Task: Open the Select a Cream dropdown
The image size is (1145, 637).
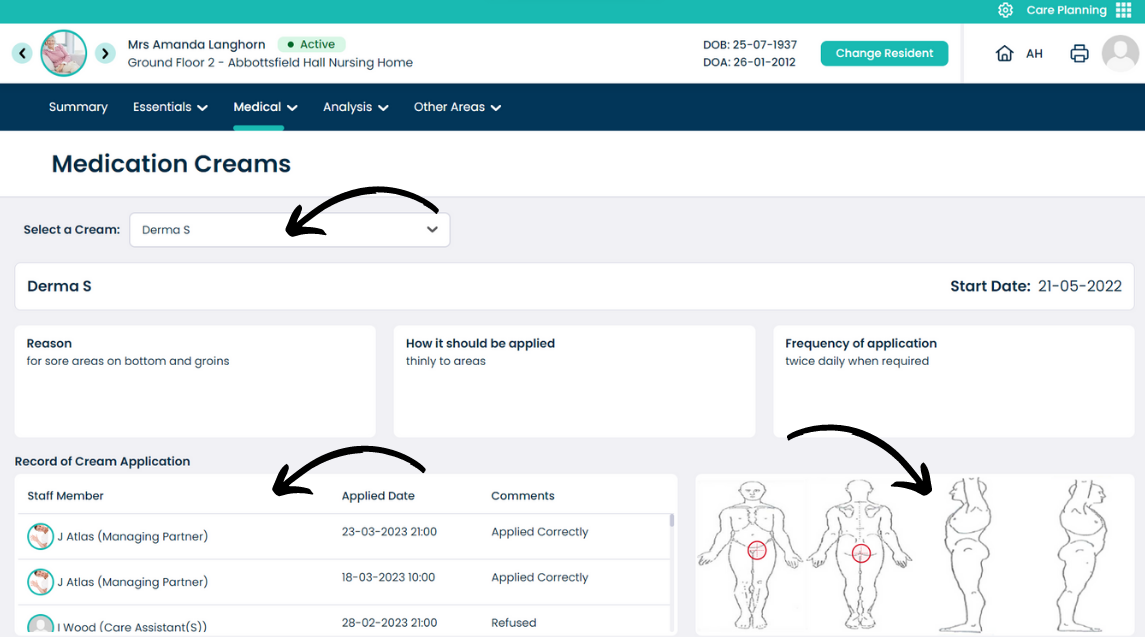Action: click(x=290, y=229)
